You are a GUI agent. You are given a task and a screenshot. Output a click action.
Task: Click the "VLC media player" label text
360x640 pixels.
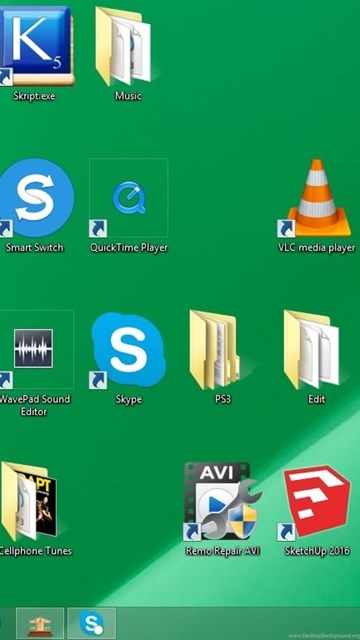pos(317,248)
